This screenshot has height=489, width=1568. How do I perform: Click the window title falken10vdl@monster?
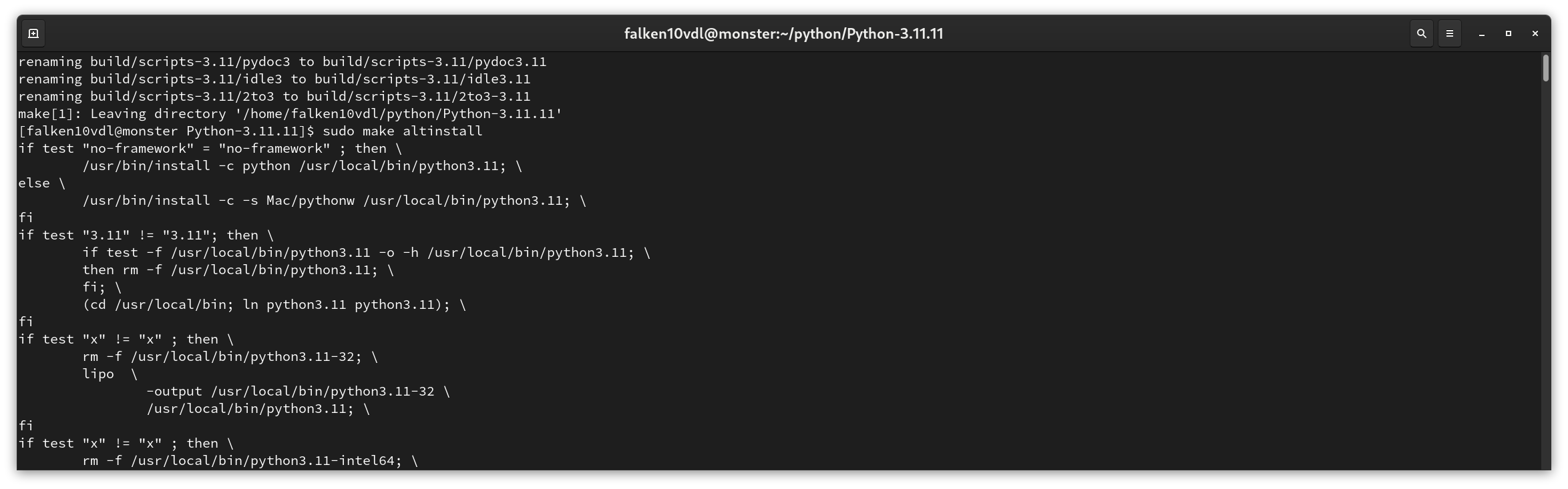coord(784,34)
